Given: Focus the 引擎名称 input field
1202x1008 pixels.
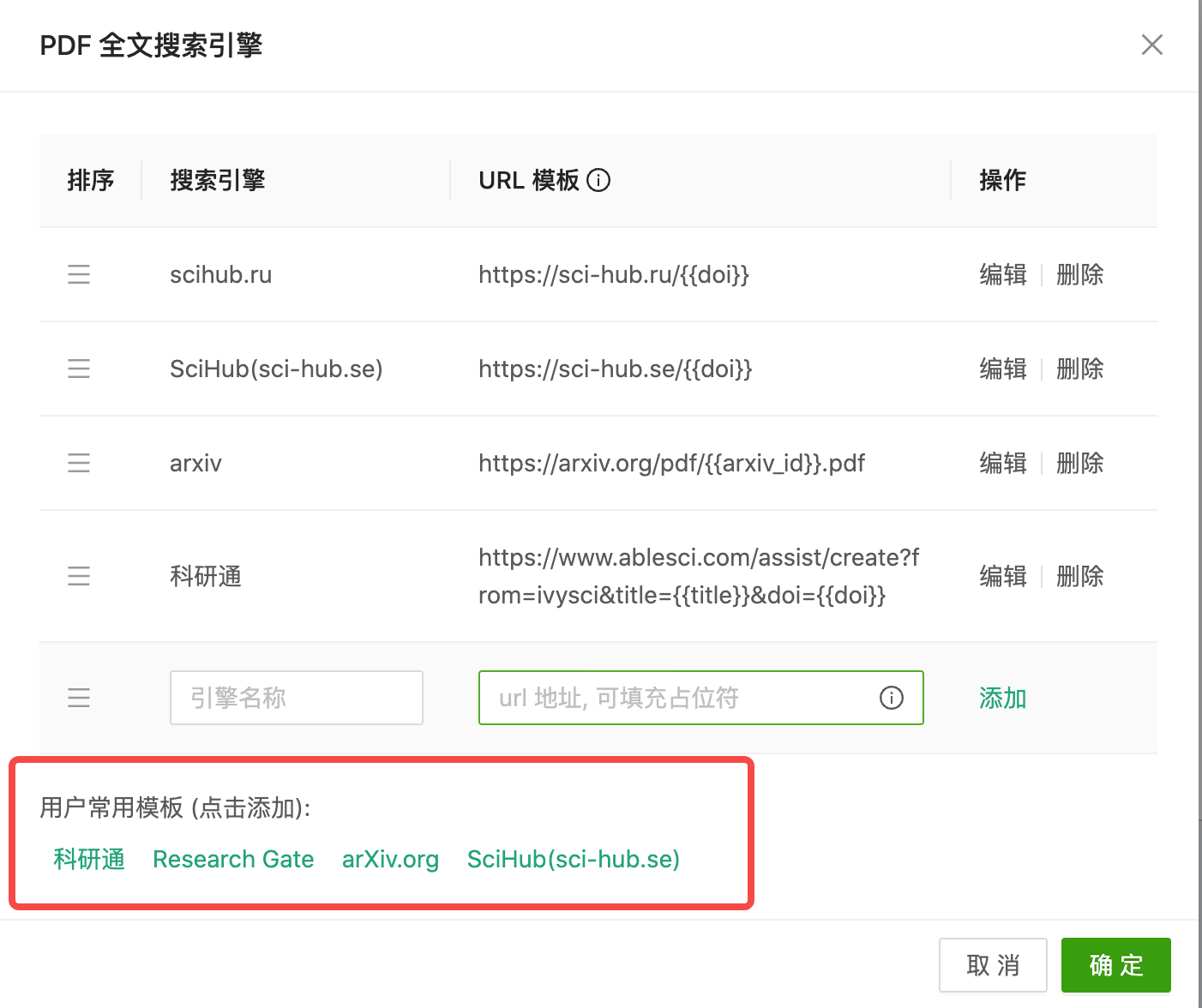Looking at the screenshot, I should click(x=297, y=698).
